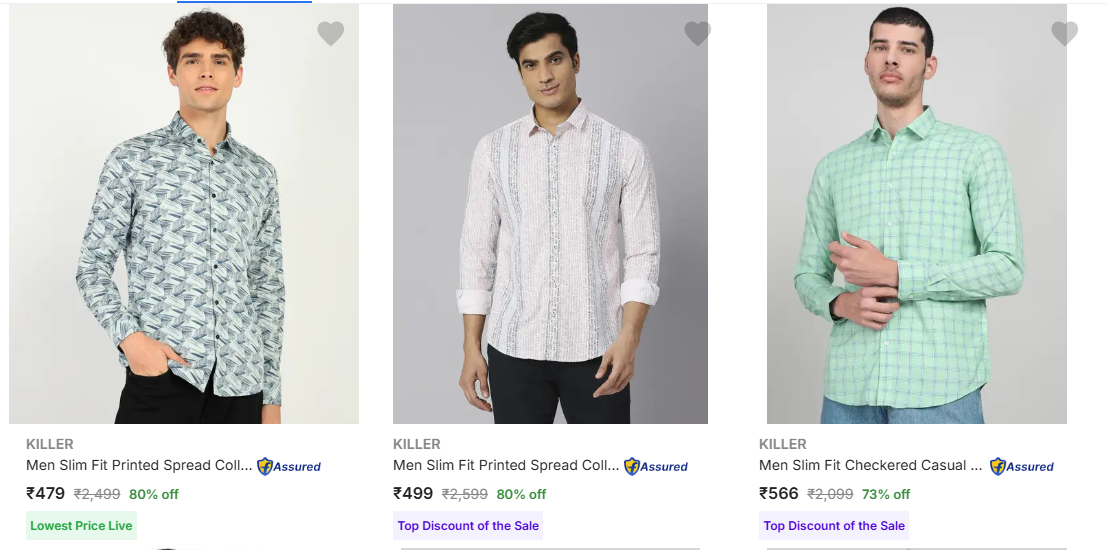Screen dimensions: 1107x550
Task: Click the struck-through ₹2,599 original price
Action: [x=465, y=494]
